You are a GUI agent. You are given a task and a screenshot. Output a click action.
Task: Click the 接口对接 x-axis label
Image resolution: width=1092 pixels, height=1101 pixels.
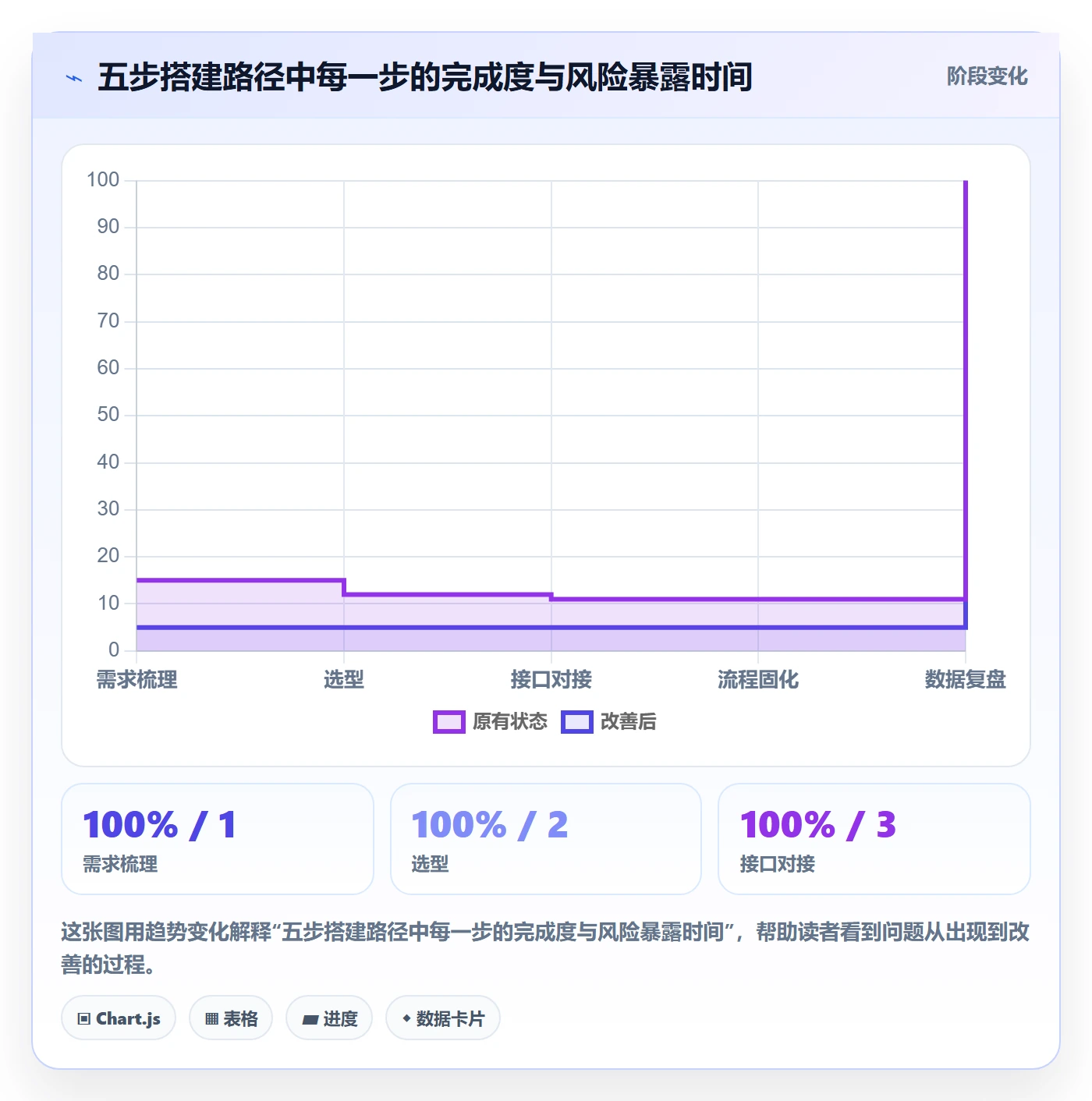pos(551,680)
